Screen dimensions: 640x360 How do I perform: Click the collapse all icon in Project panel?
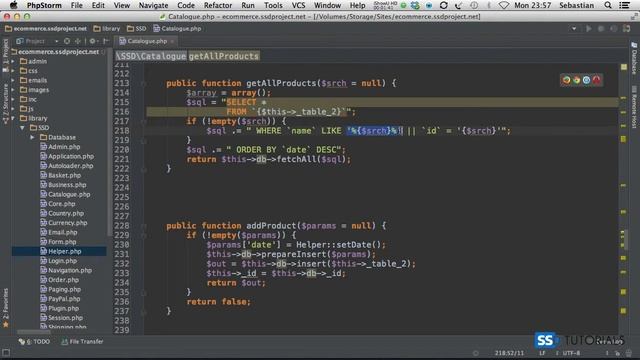pos(78,41)
